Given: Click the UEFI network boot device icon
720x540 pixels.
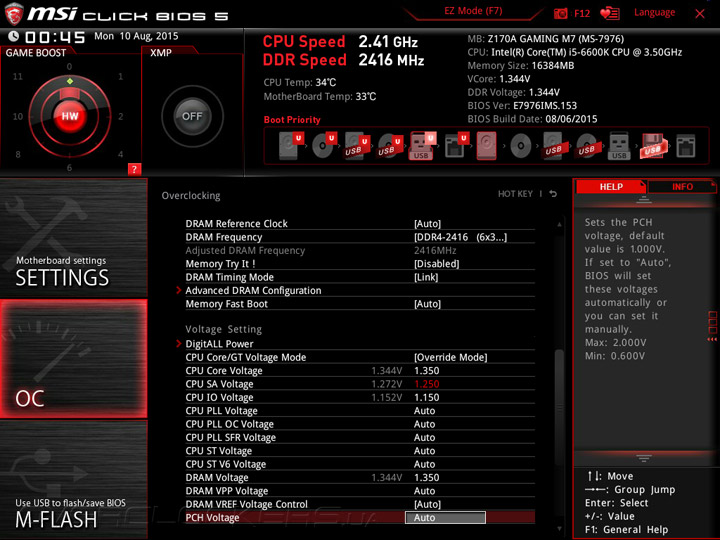Looking at the screenshot, I should 456,146.
